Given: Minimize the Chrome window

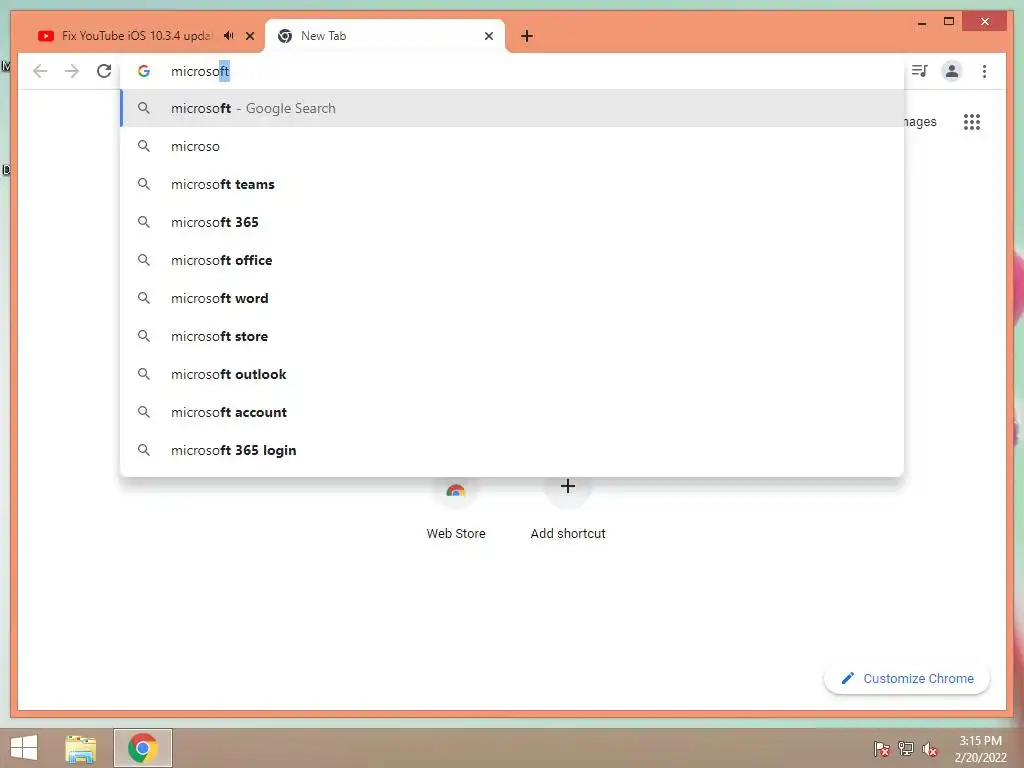Looking at the screenshot, I should [921, 22].
